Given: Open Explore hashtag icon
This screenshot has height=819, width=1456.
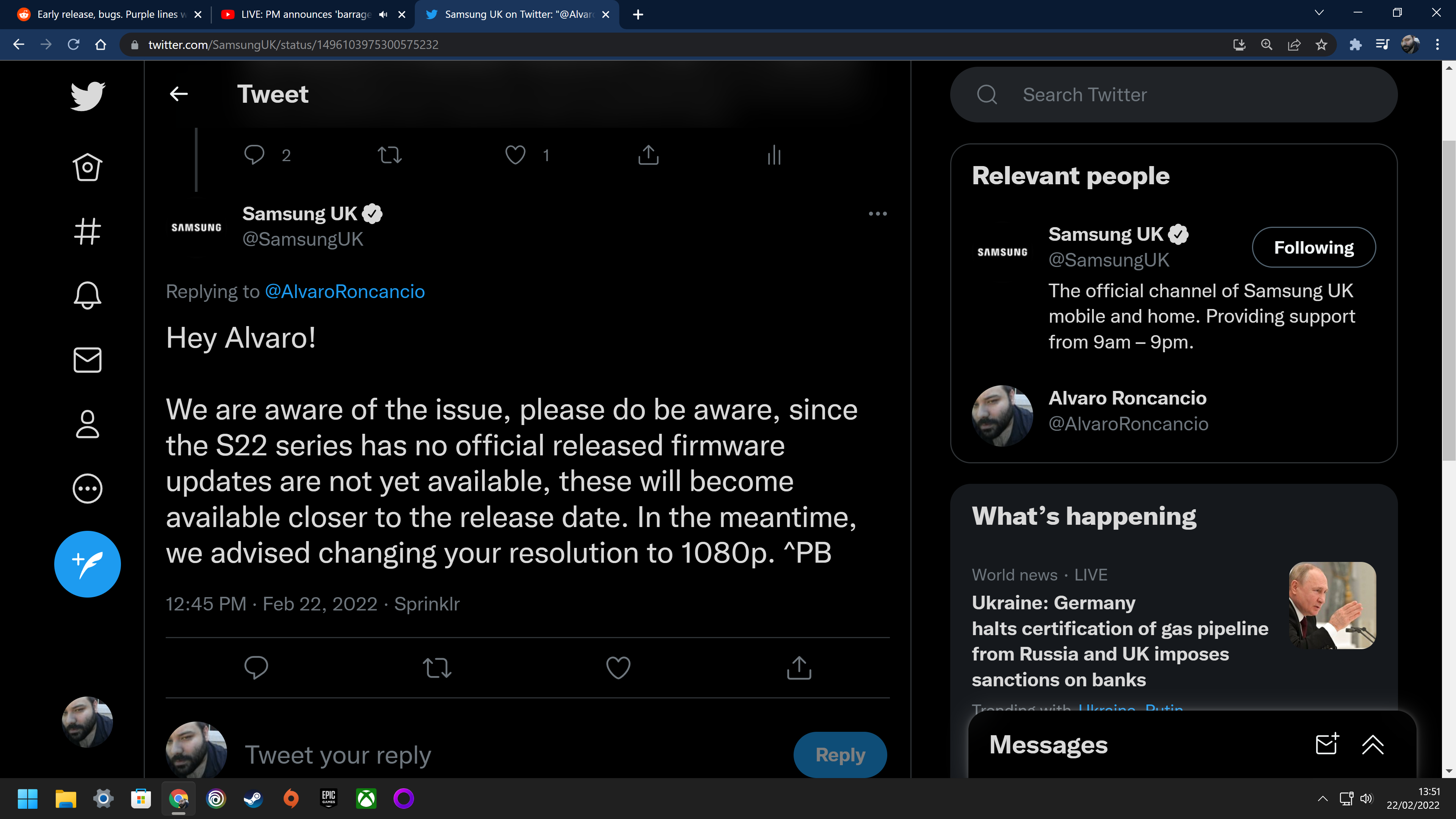Looking at the screenshot, I should [x=88, y=232].
